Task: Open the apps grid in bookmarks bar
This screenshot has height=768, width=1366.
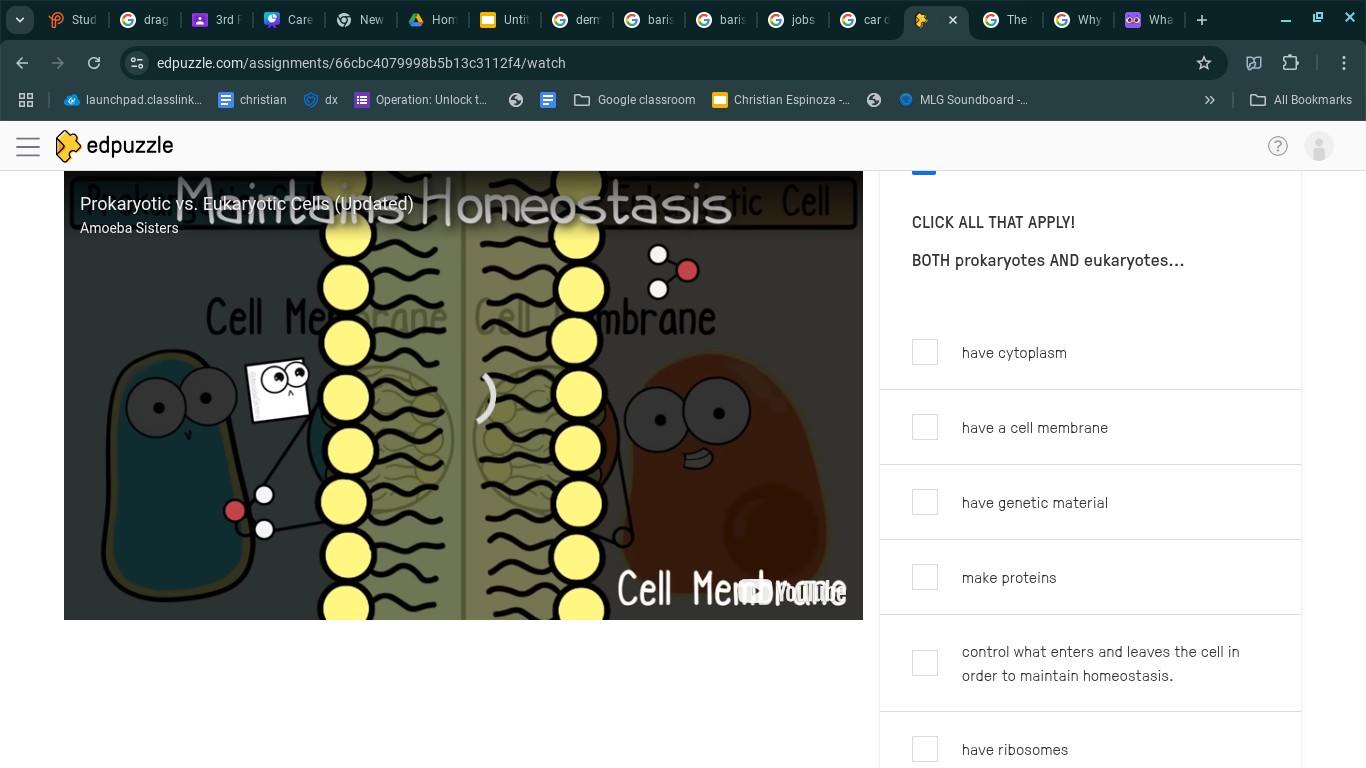Action: point(26,100)
